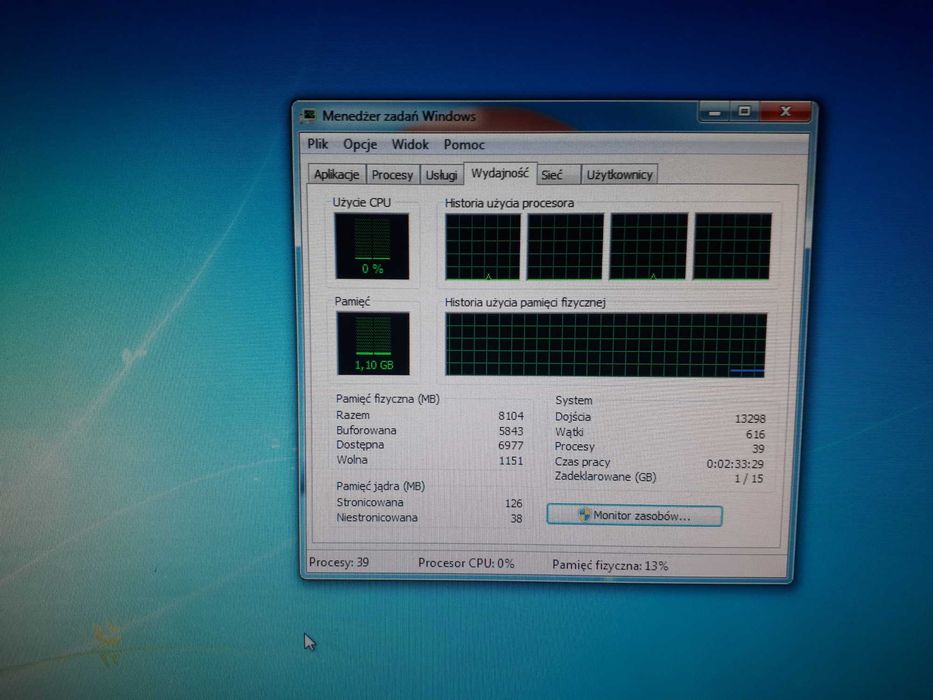Click the Pamięć jądra (MB) heading
The height and width of the screenshot is (700, 933).
tap(380, 486)
